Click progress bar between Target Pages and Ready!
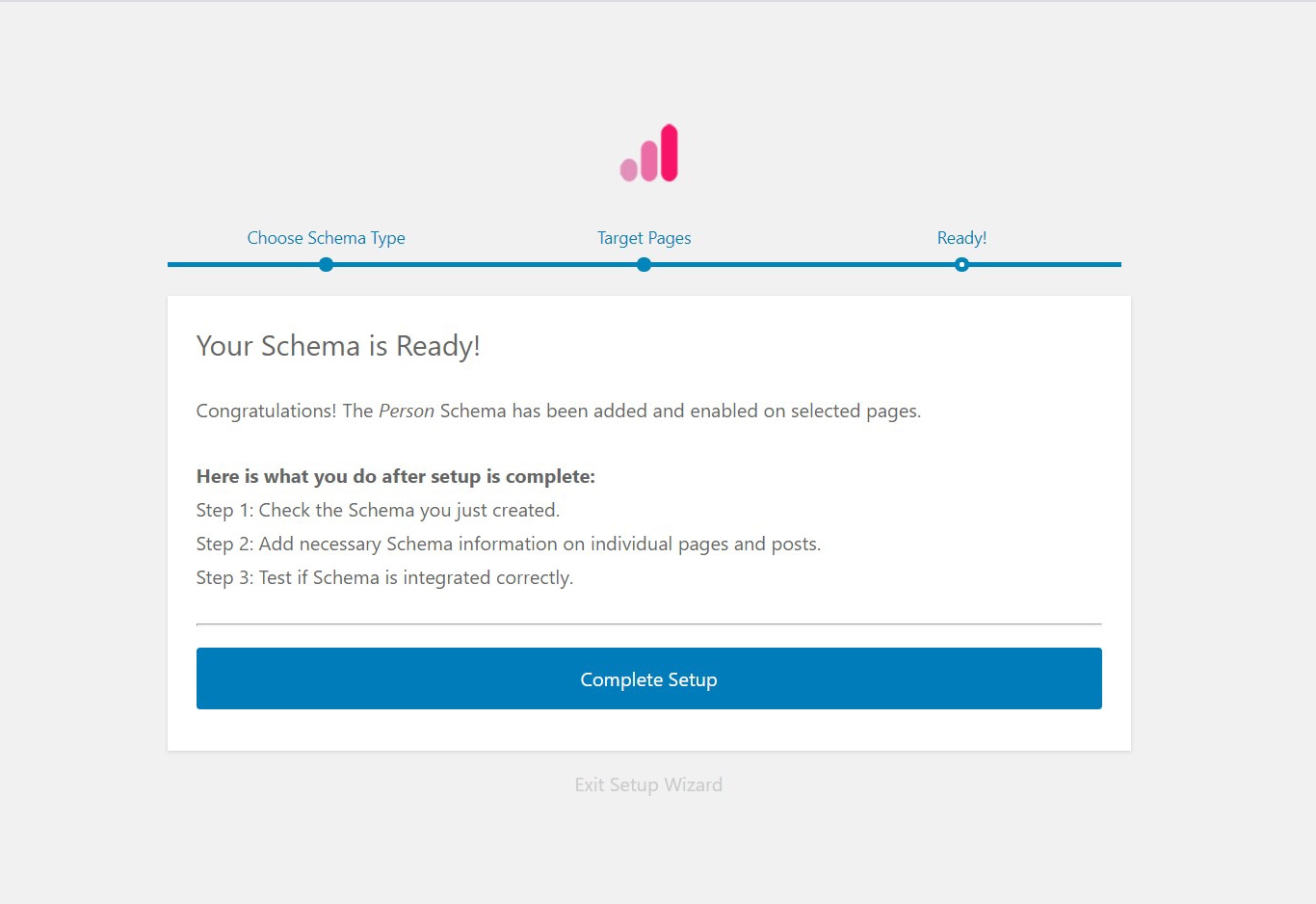 point(803,264)
